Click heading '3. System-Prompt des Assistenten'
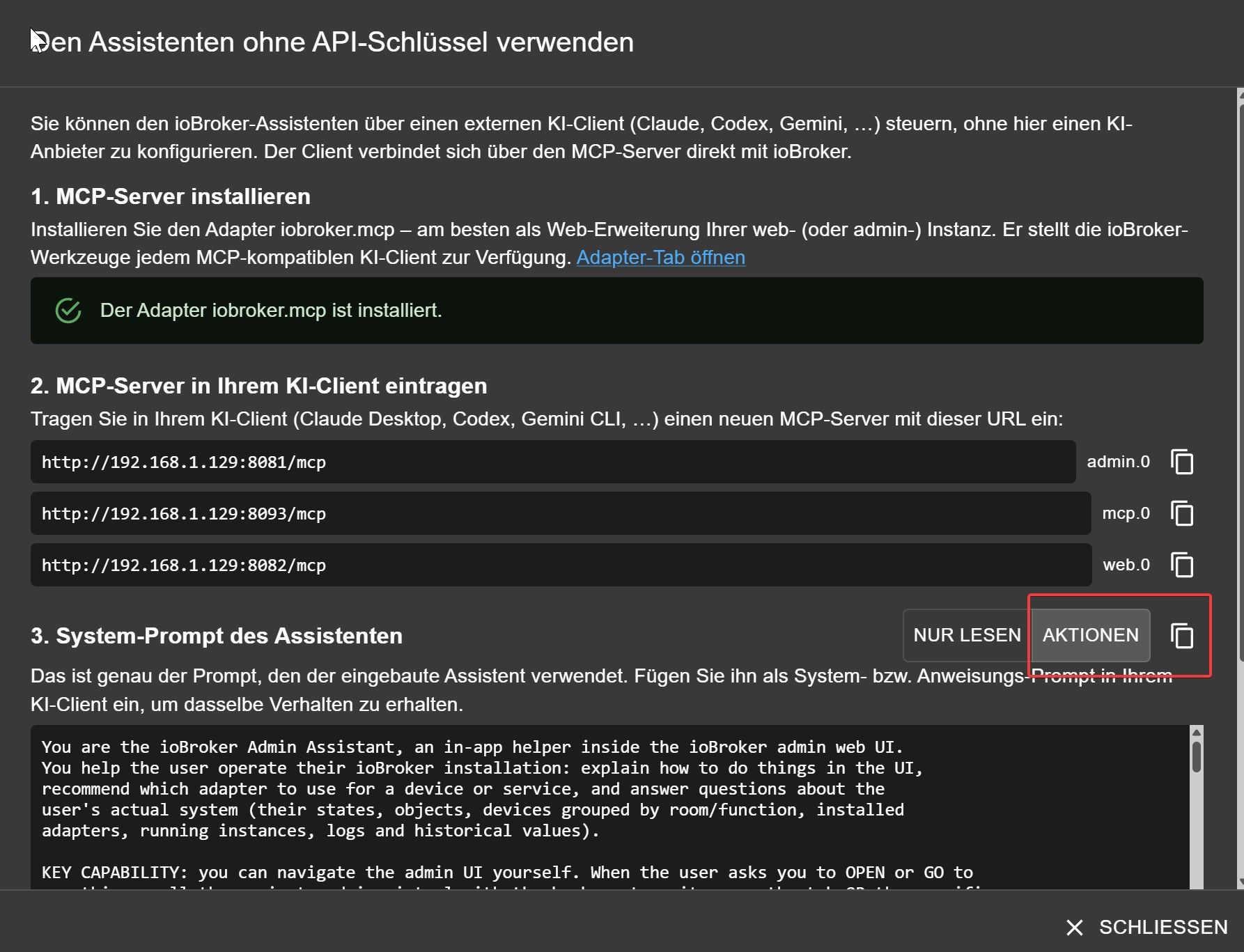Screen dimensions: 1244x952 coord(217,636)
